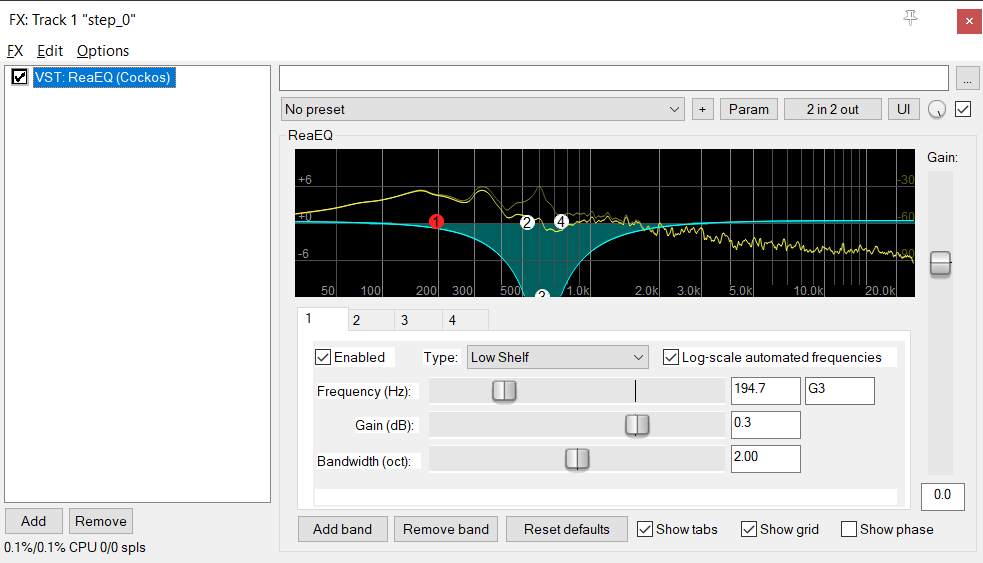
Task: Select band 4 node on EQ graph
Action: click(x=561, y=221)
